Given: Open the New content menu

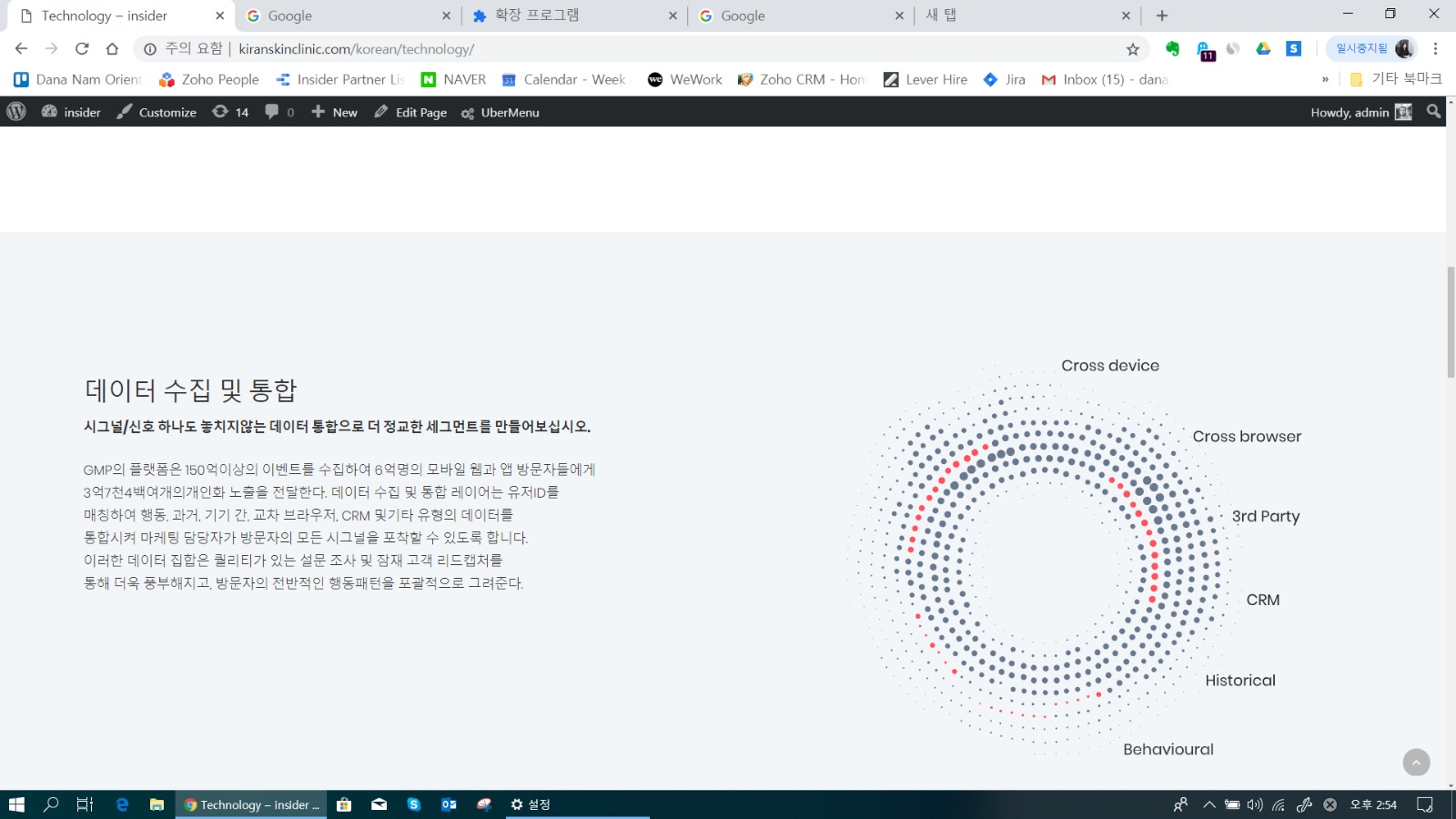Looking at the screenshot, I should [334, 112].
